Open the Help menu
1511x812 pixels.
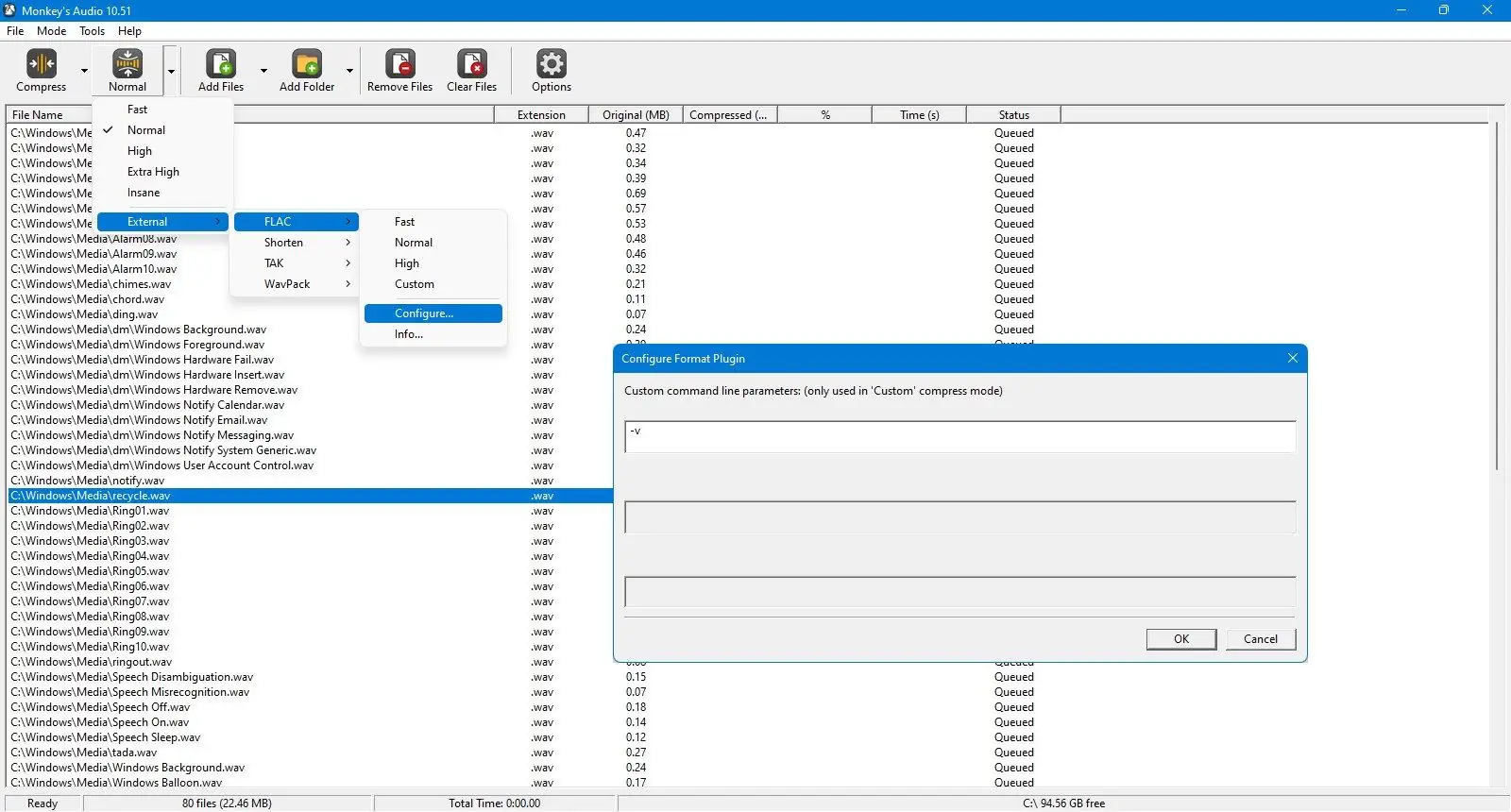point(129,31)
